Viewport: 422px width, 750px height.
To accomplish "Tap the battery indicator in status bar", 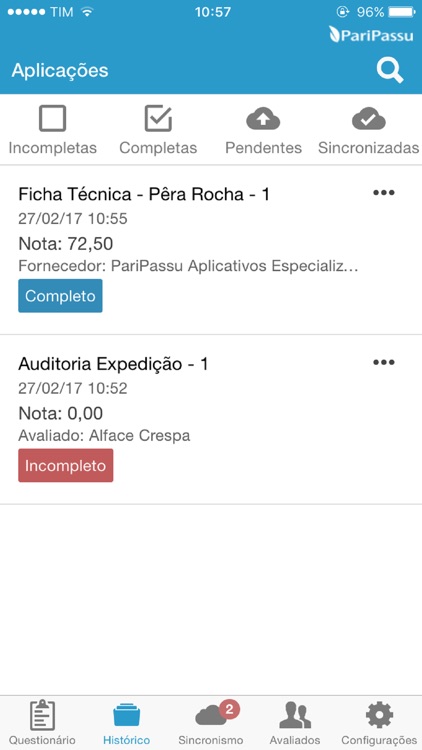I will pos(402,12).
